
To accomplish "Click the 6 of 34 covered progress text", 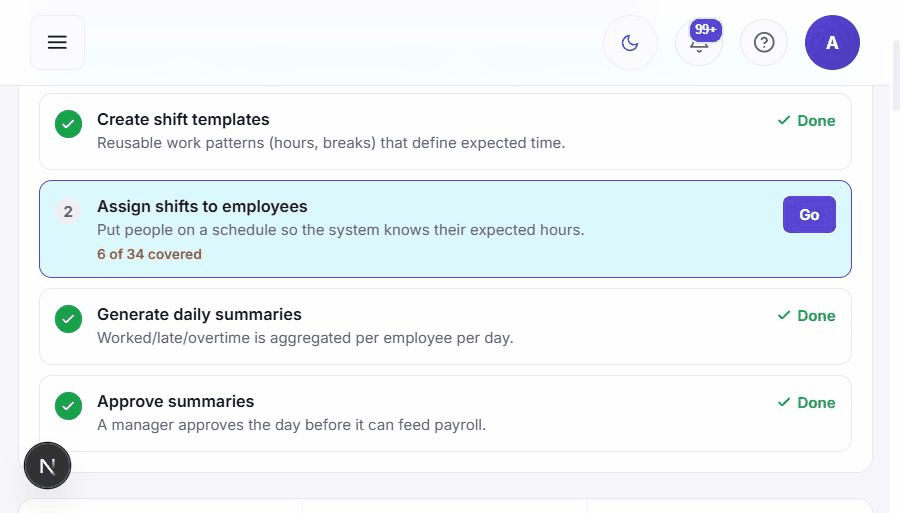I will (149, 254).
